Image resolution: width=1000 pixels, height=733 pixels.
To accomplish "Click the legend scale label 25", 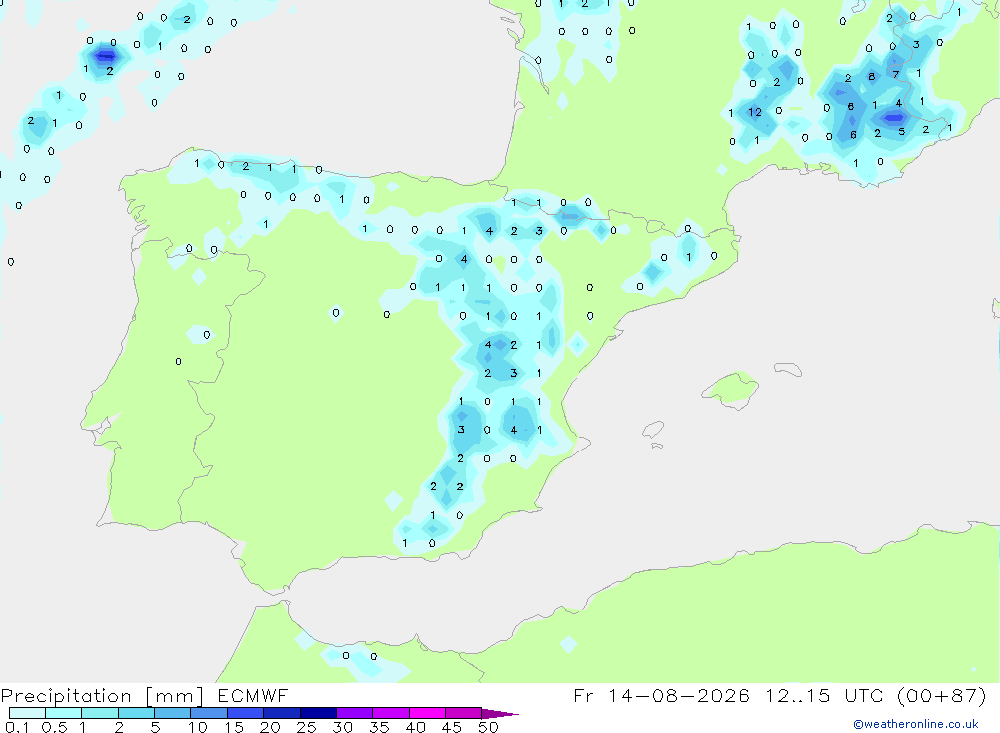I will point(307,727).
